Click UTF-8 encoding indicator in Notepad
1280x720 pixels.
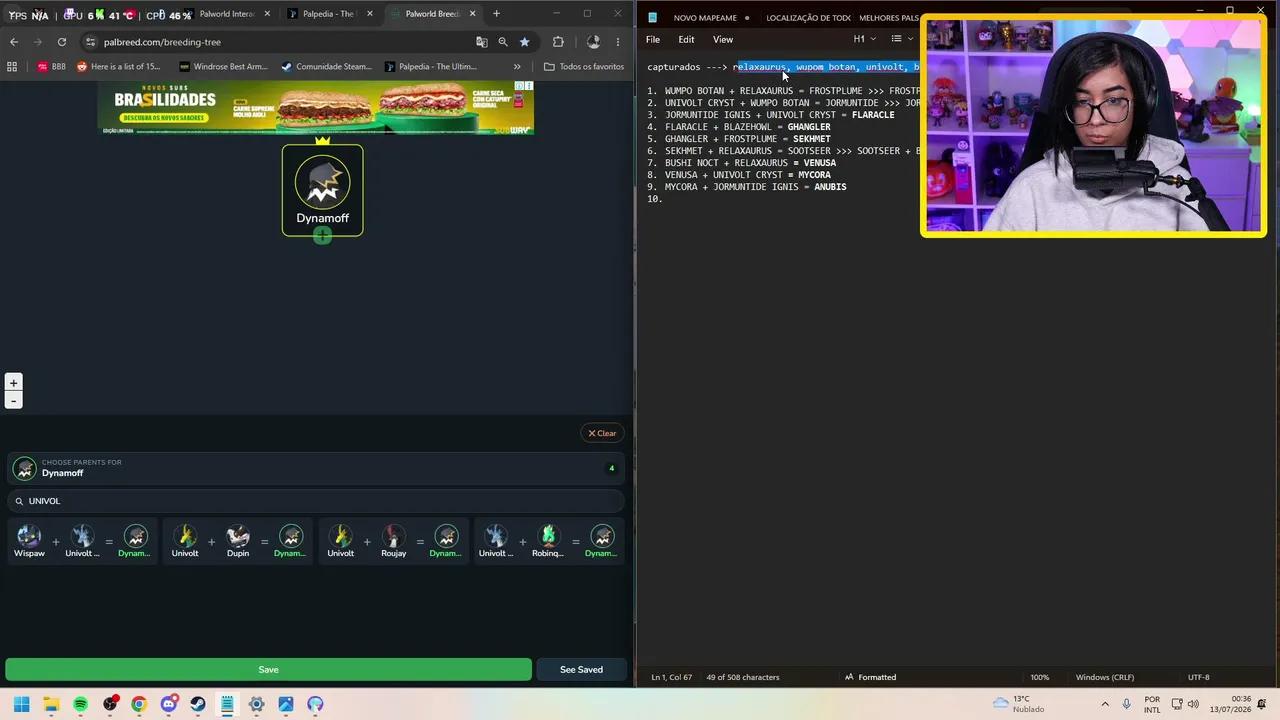click(1199, 677)
